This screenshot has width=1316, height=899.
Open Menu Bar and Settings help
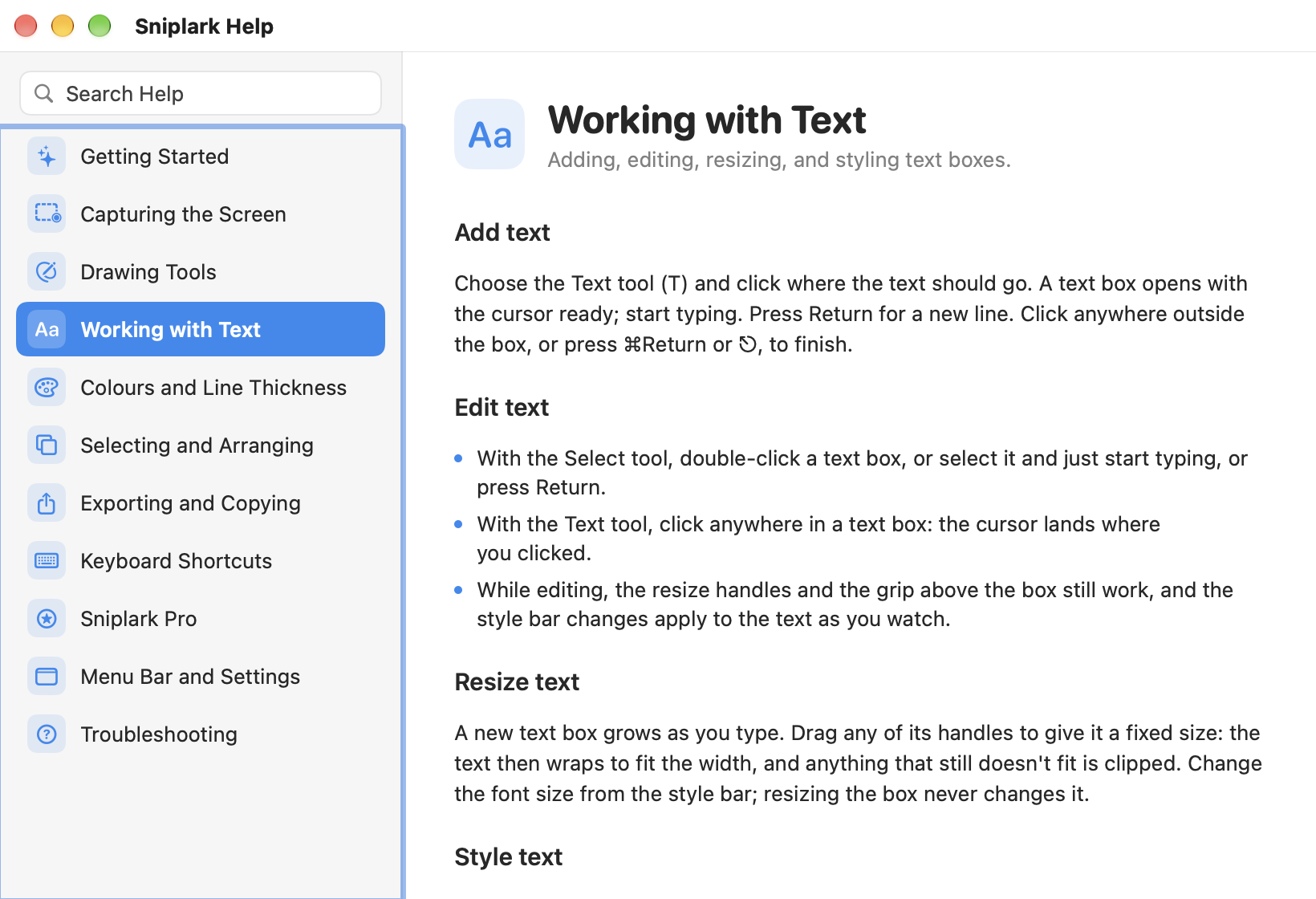coord(201,677)
